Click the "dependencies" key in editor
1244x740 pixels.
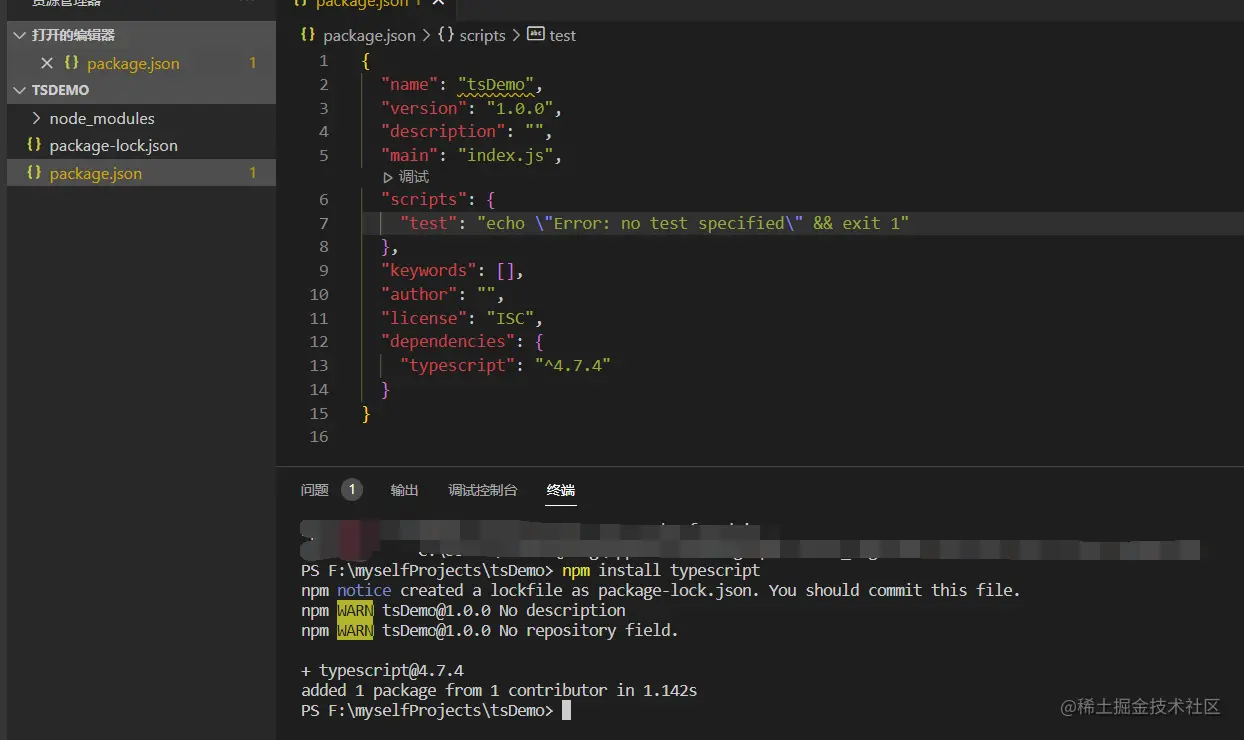[449, 341]
